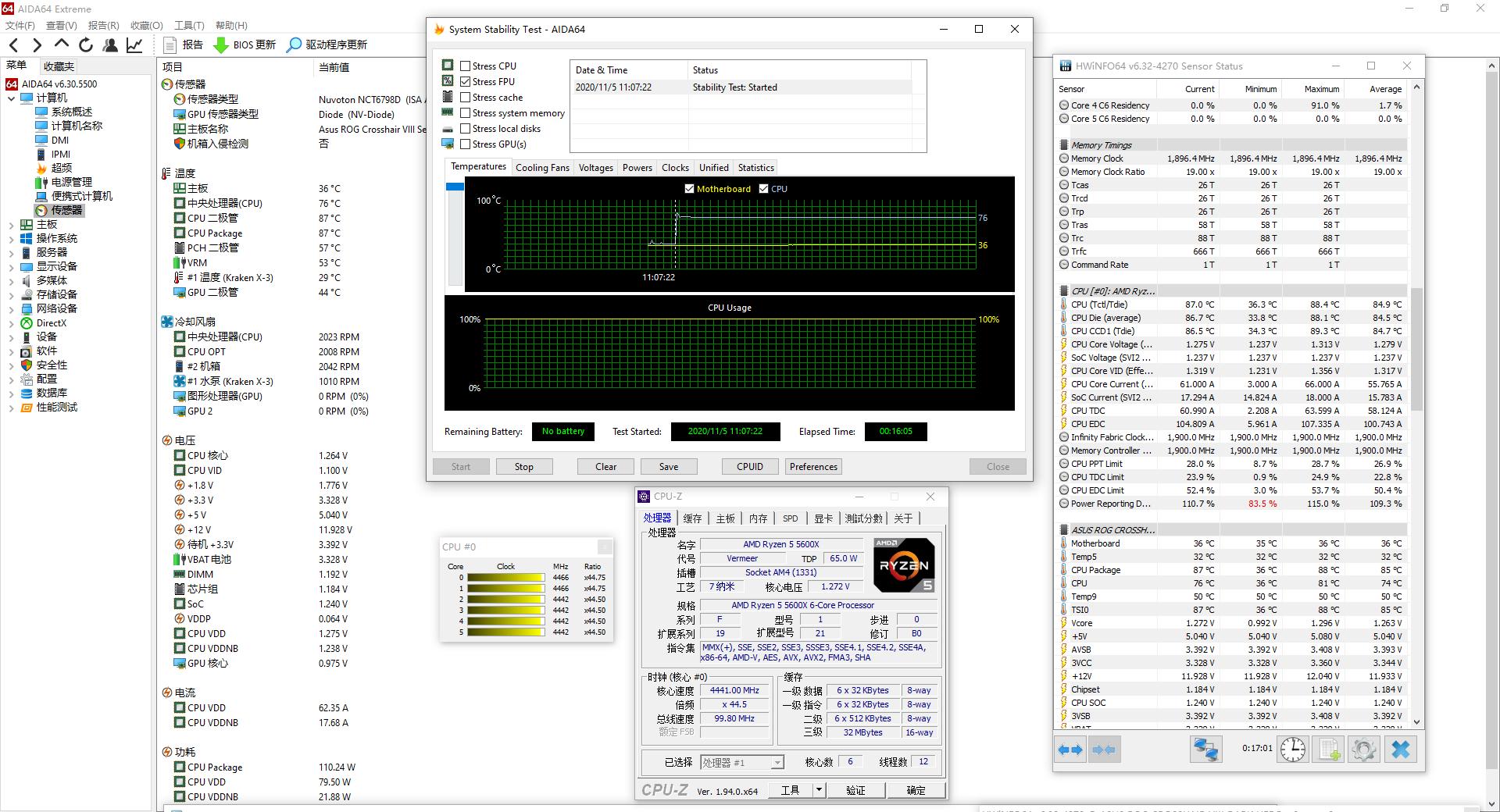The image size is (1500, 812).
Task: Open HWiNFO sensor settings with the gear icon
Action: click(x=1364, y=749)
